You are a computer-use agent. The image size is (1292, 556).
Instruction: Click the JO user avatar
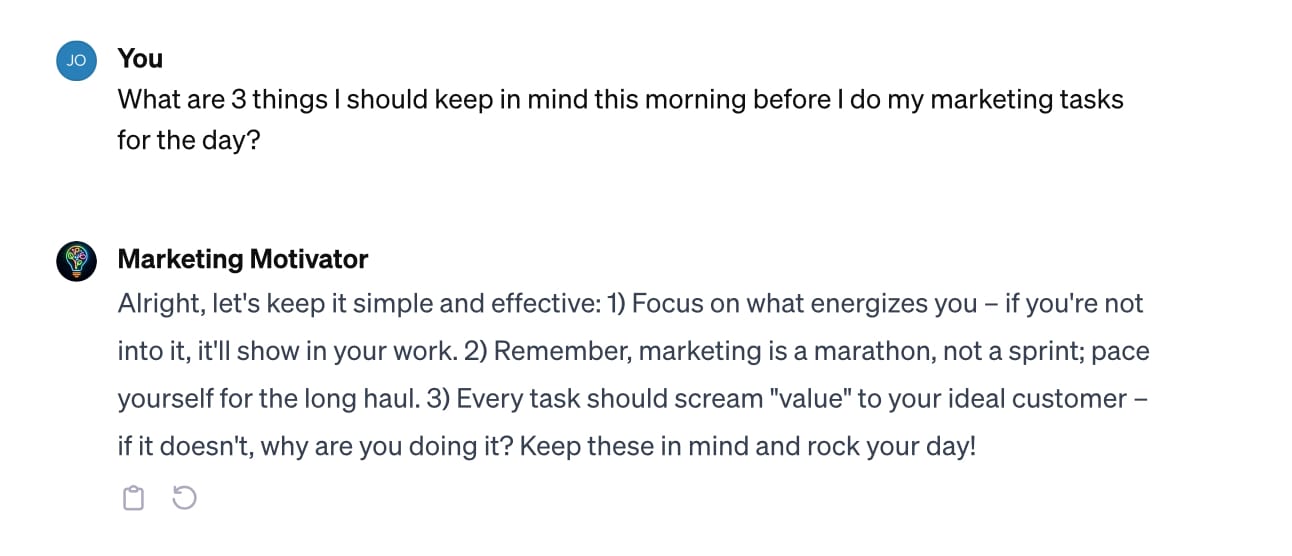coord(76,61)
